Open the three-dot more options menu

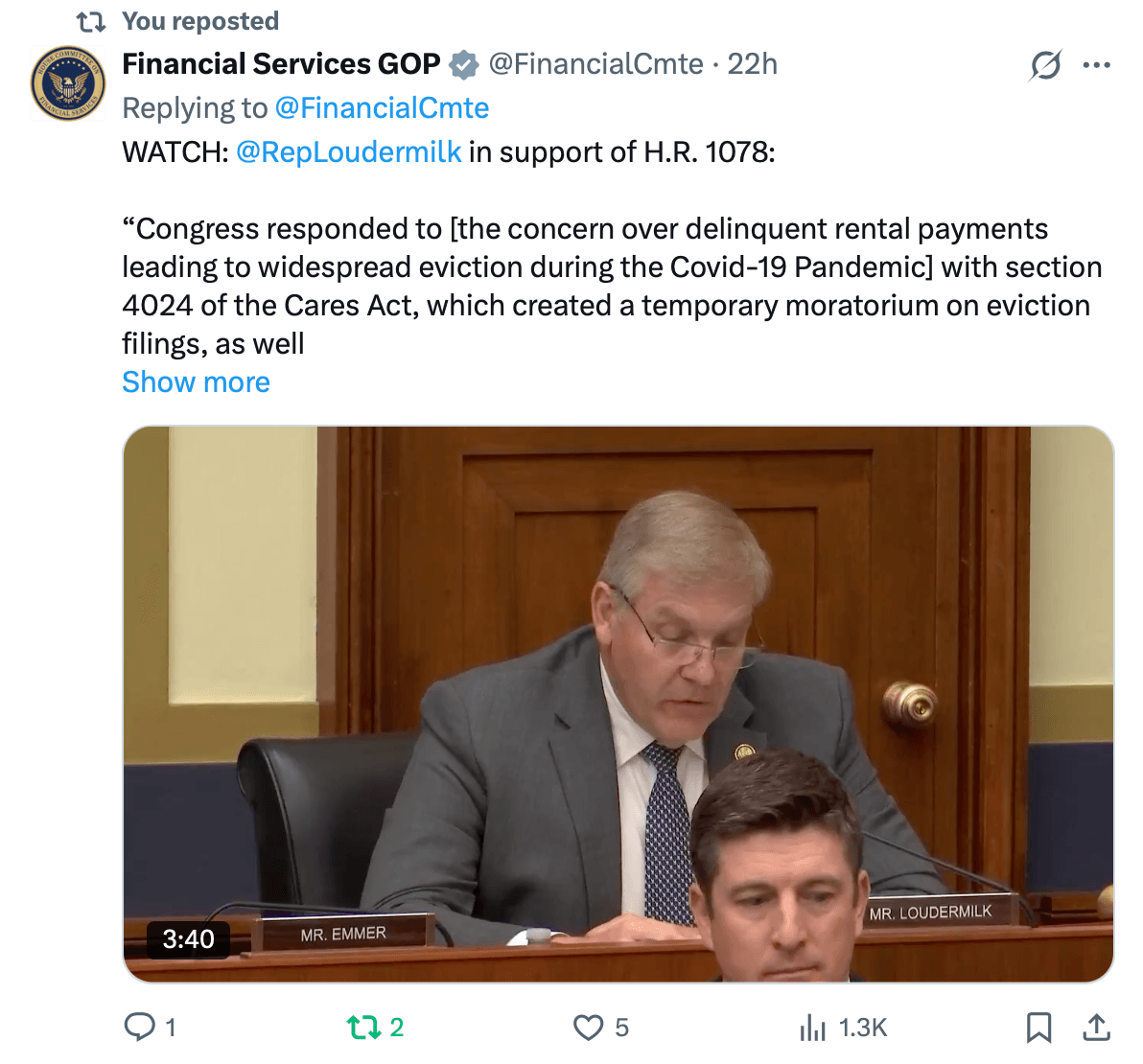coord(1096,65)
